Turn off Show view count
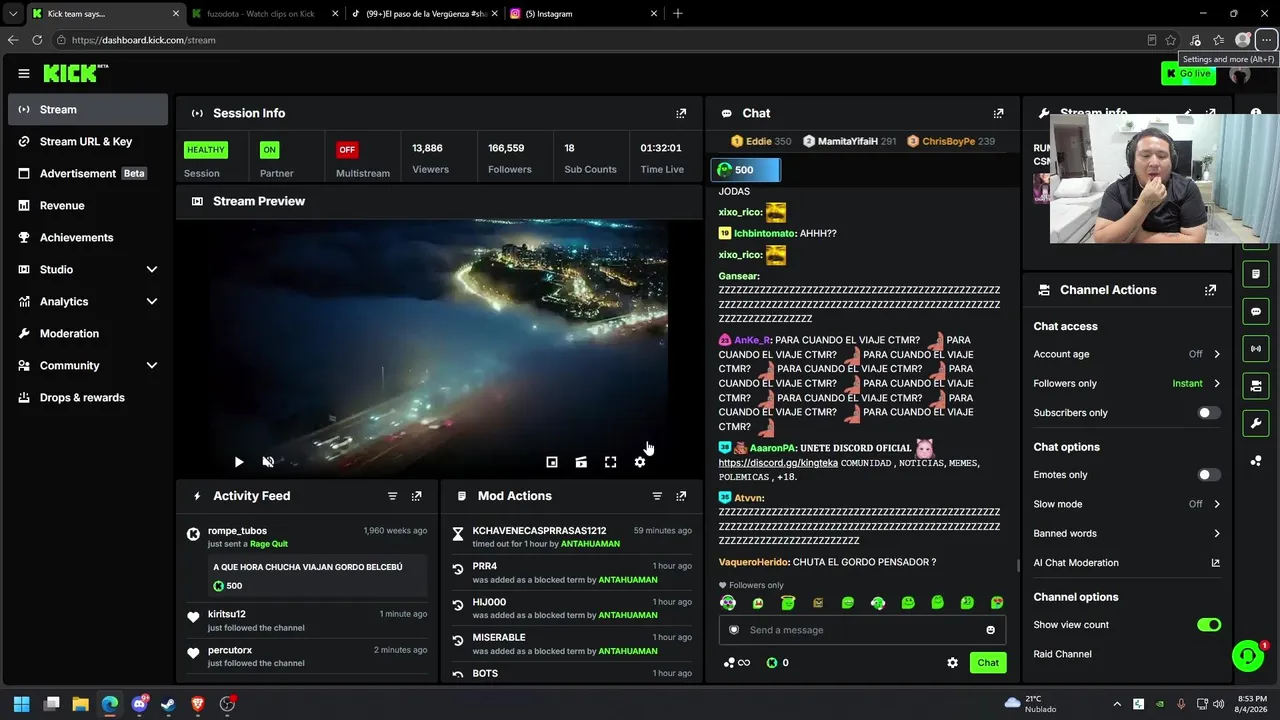 [1209, 625]
